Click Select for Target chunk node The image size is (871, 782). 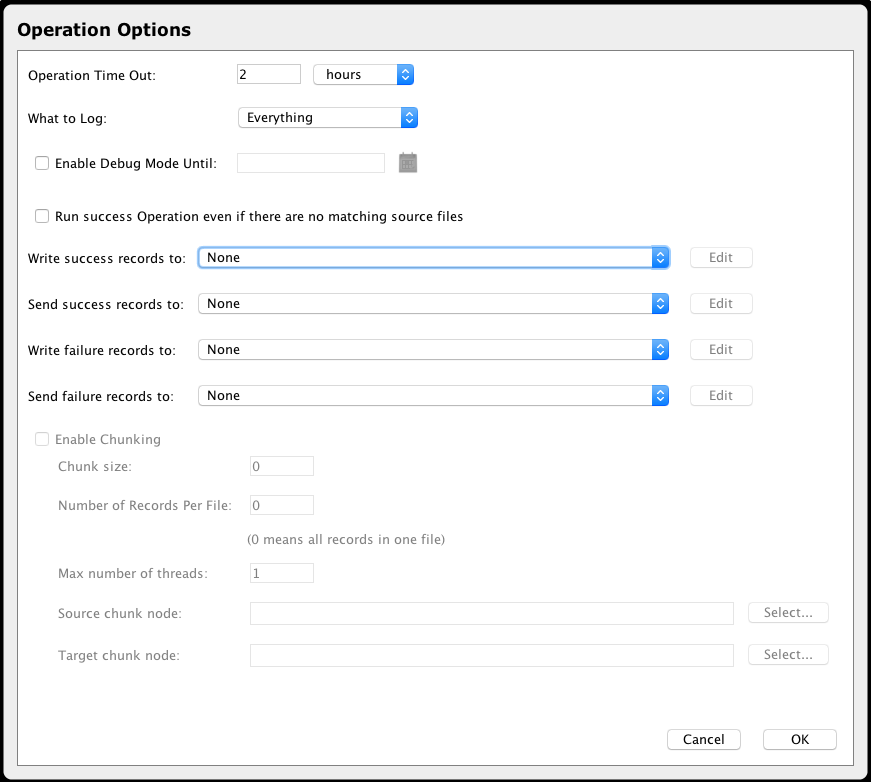787,655
